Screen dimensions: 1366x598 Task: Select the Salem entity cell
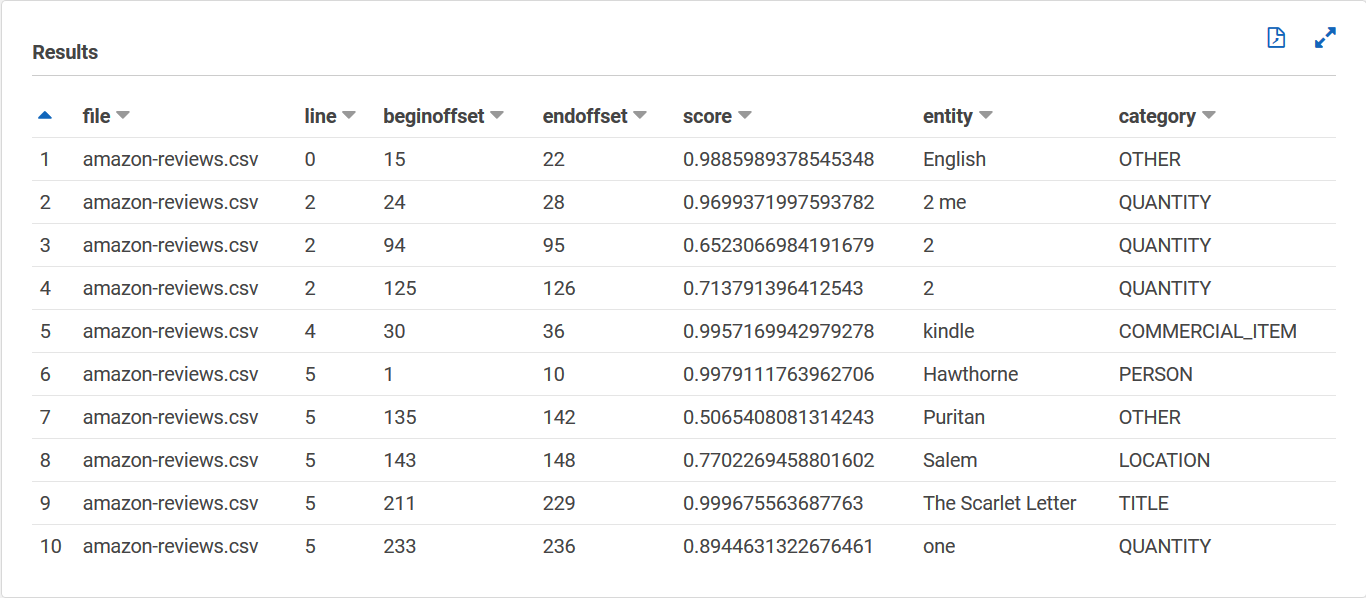coord(950,460)
